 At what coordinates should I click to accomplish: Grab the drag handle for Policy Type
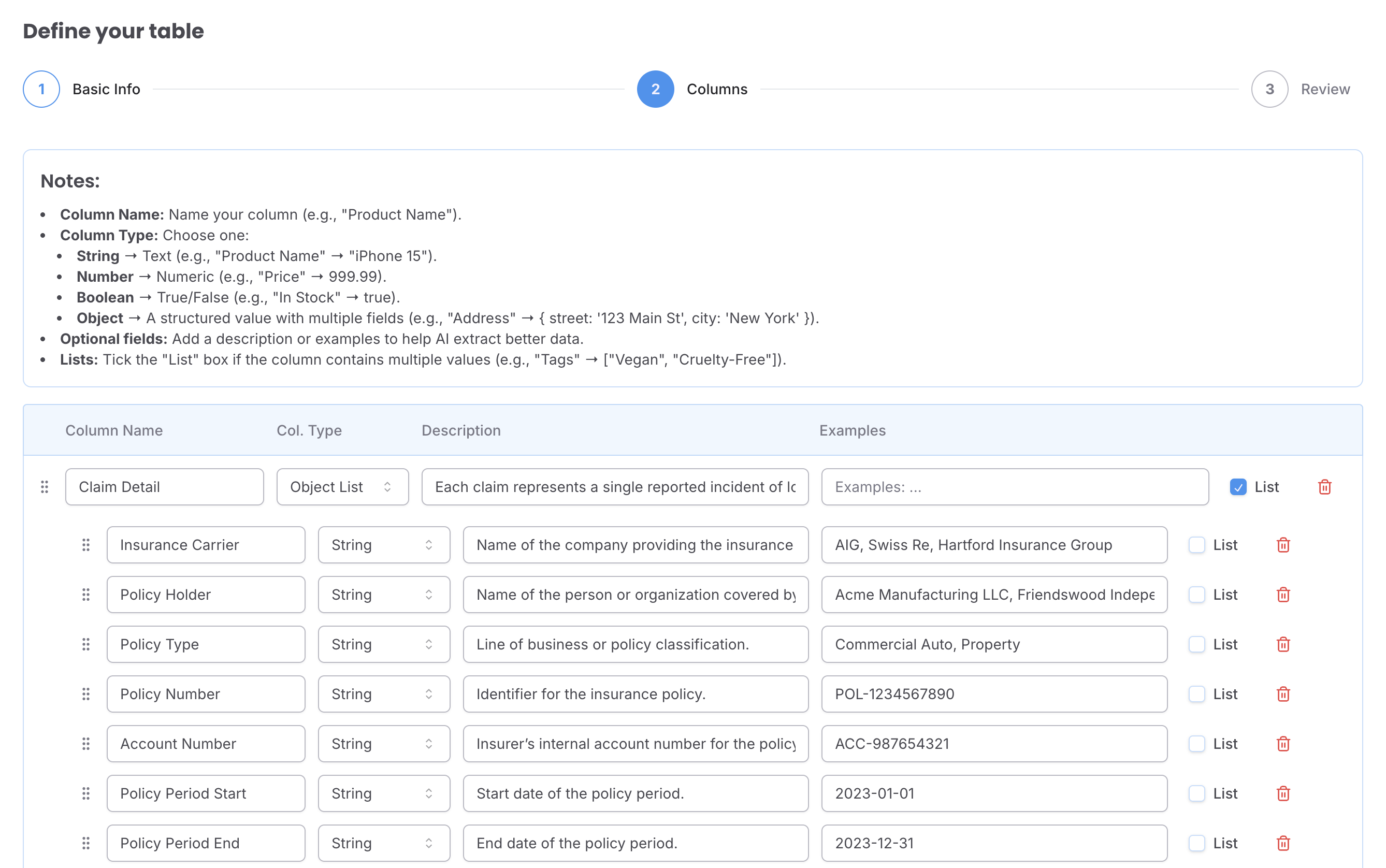pos(86,644)
